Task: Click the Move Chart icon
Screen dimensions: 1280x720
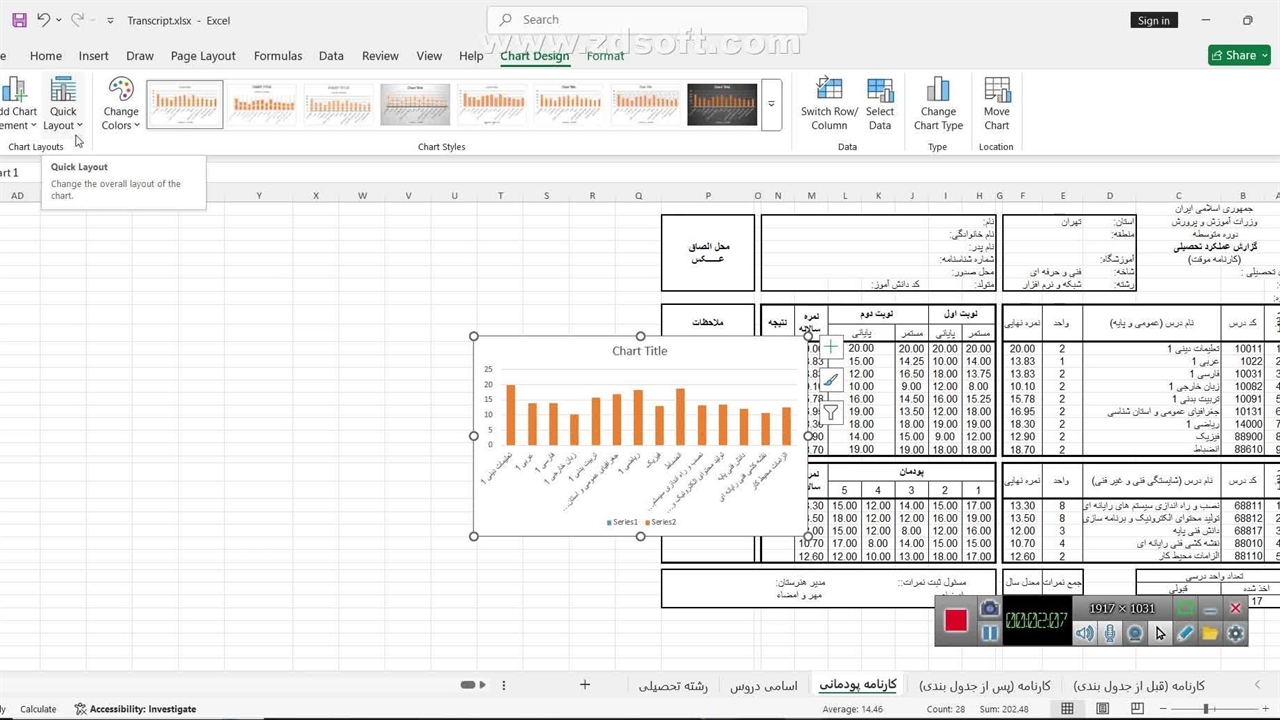Action: coord(996,104)
